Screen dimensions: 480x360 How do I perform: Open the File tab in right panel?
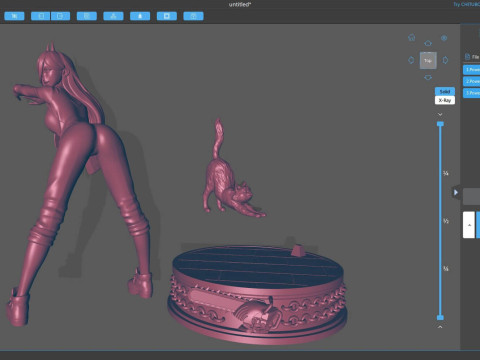pyautogui.click(x=472, y=57)
